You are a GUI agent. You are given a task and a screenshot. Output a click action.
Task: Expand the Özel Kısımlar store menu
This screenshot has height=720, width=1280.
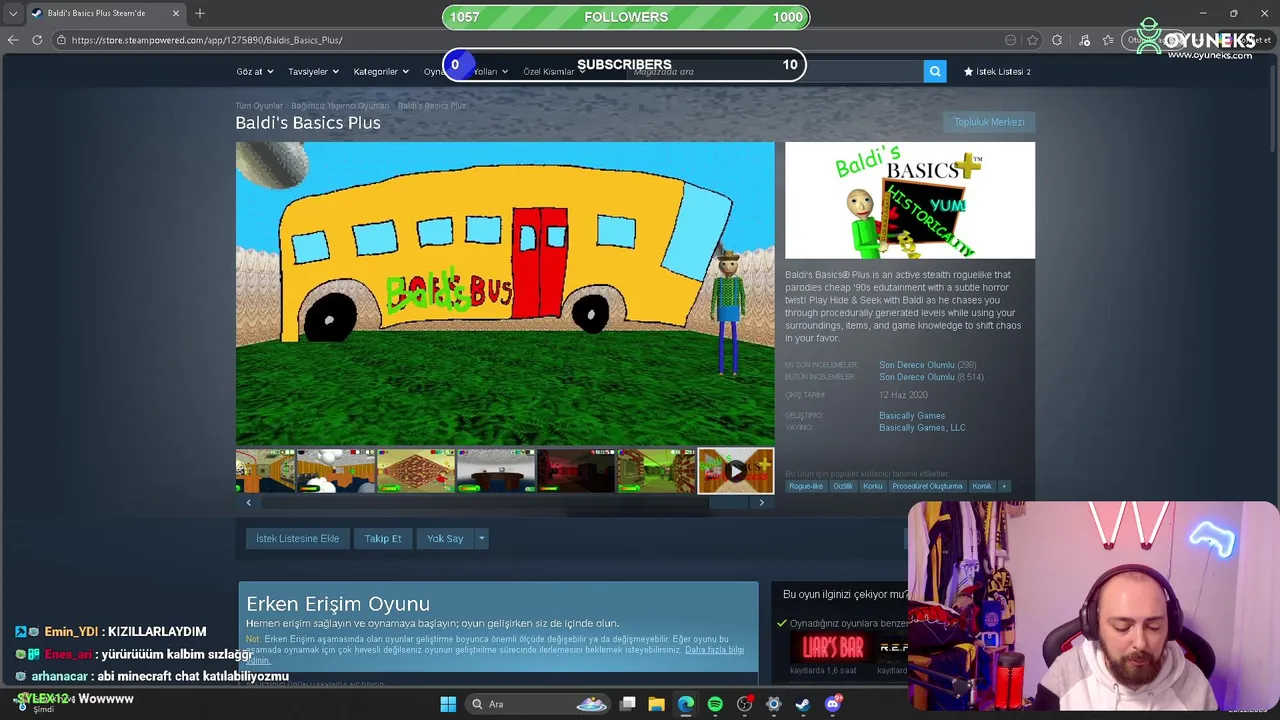[x=554, y=71]
